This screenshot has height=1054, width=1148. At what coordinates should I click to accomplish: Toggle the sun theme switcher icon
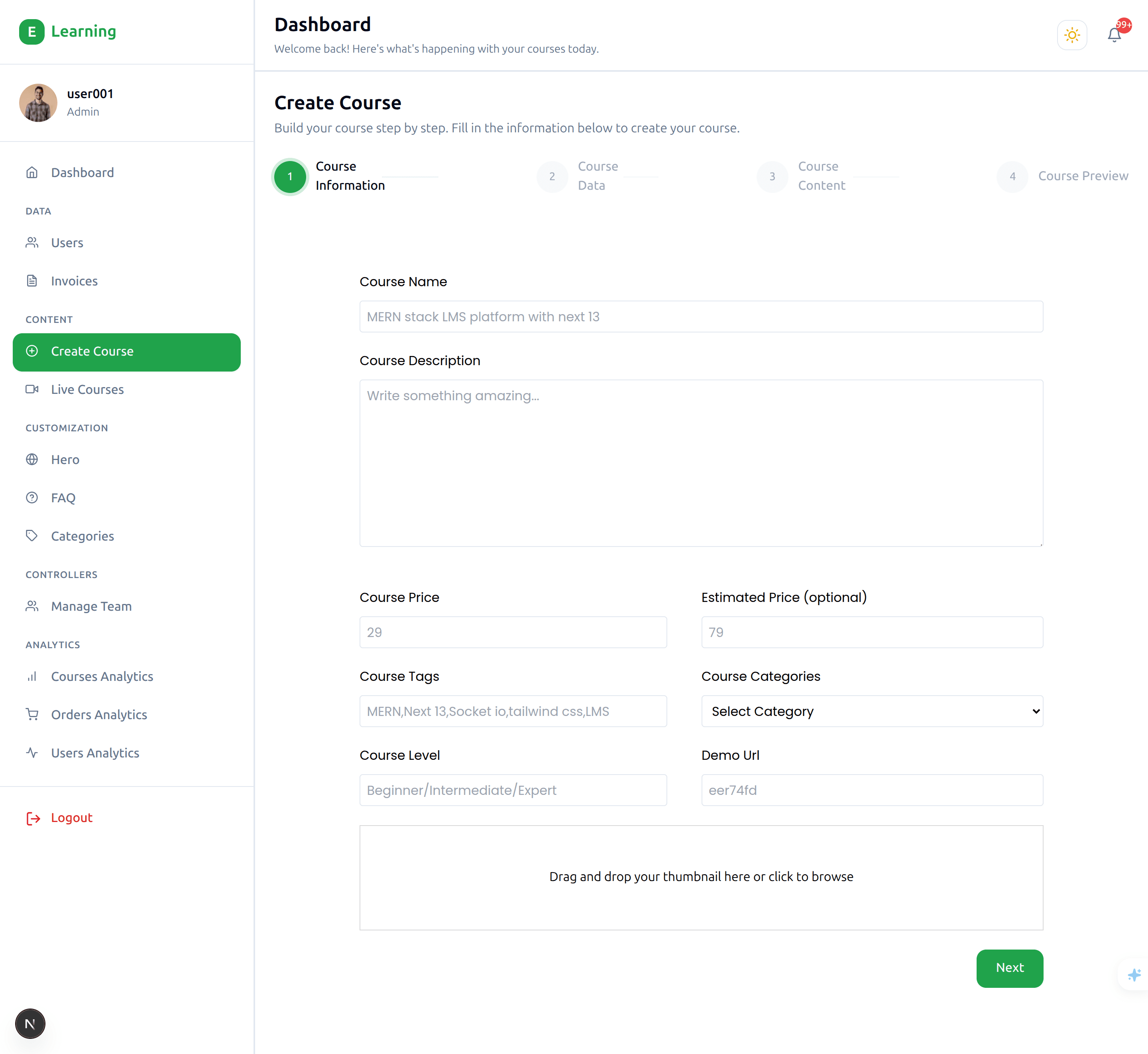point(1071,35)
